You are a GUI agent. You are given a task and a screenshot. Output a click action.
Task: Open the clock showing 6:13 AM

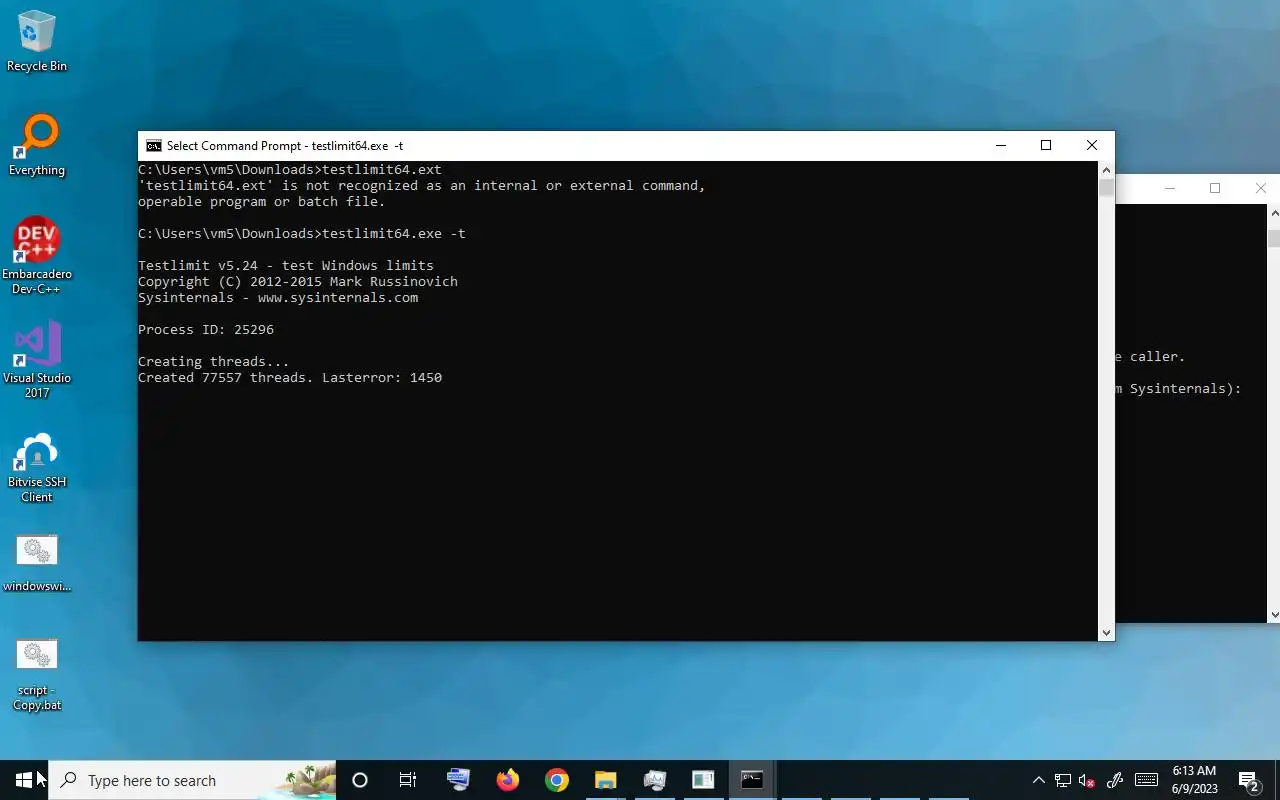point(1194,780)
